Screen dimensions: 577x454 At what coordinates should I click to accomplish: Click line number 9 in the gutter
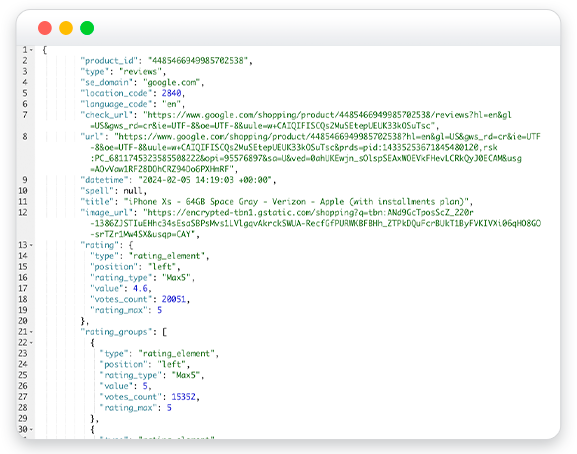click(25, 180)
